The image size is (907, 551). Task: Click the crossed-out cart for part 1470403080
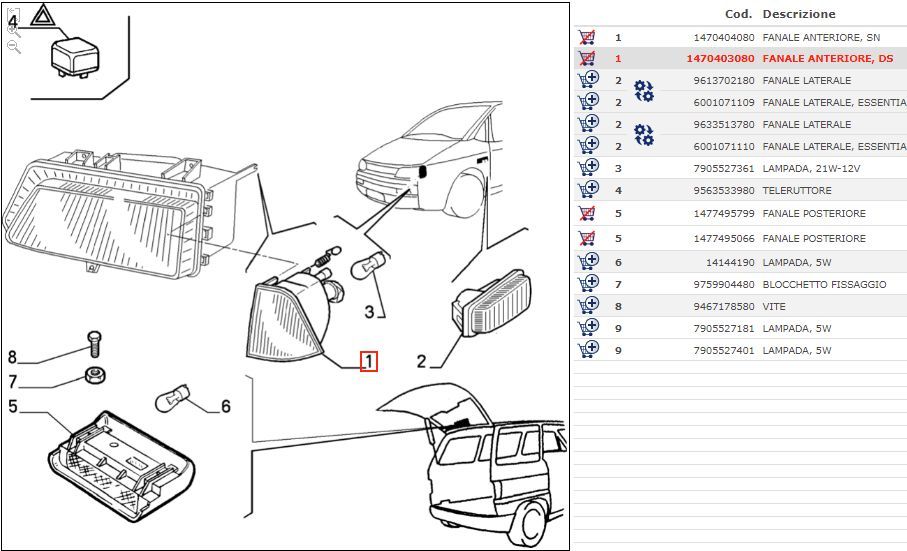pyautogui.click(x=587, y=58)
